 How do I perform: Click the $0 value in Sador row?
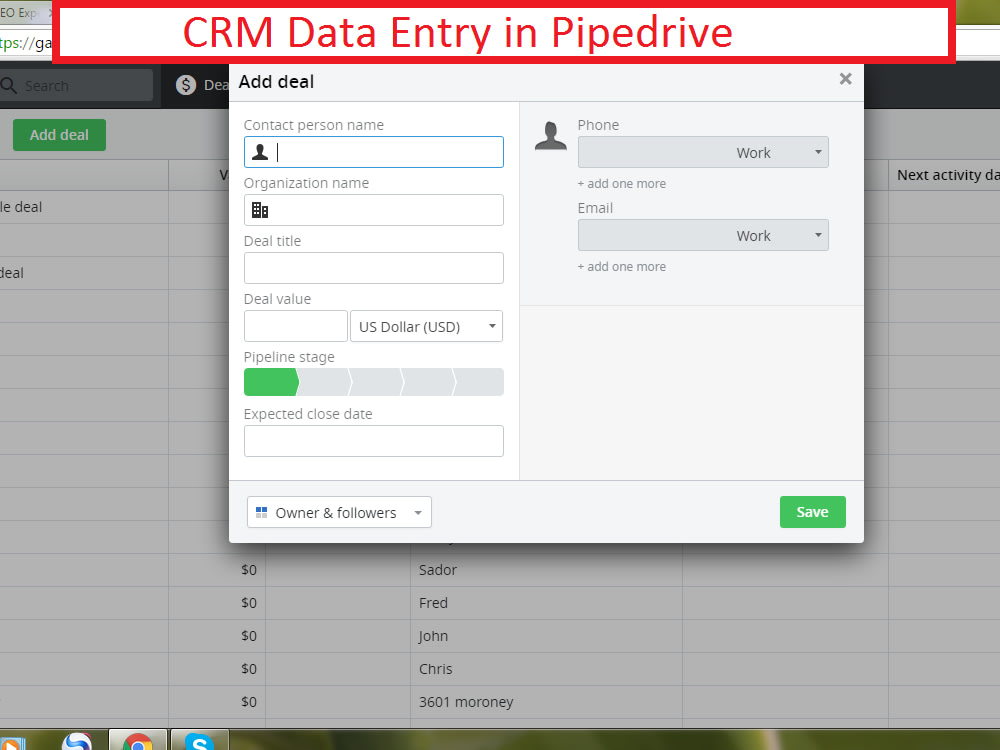coord(249,570)
